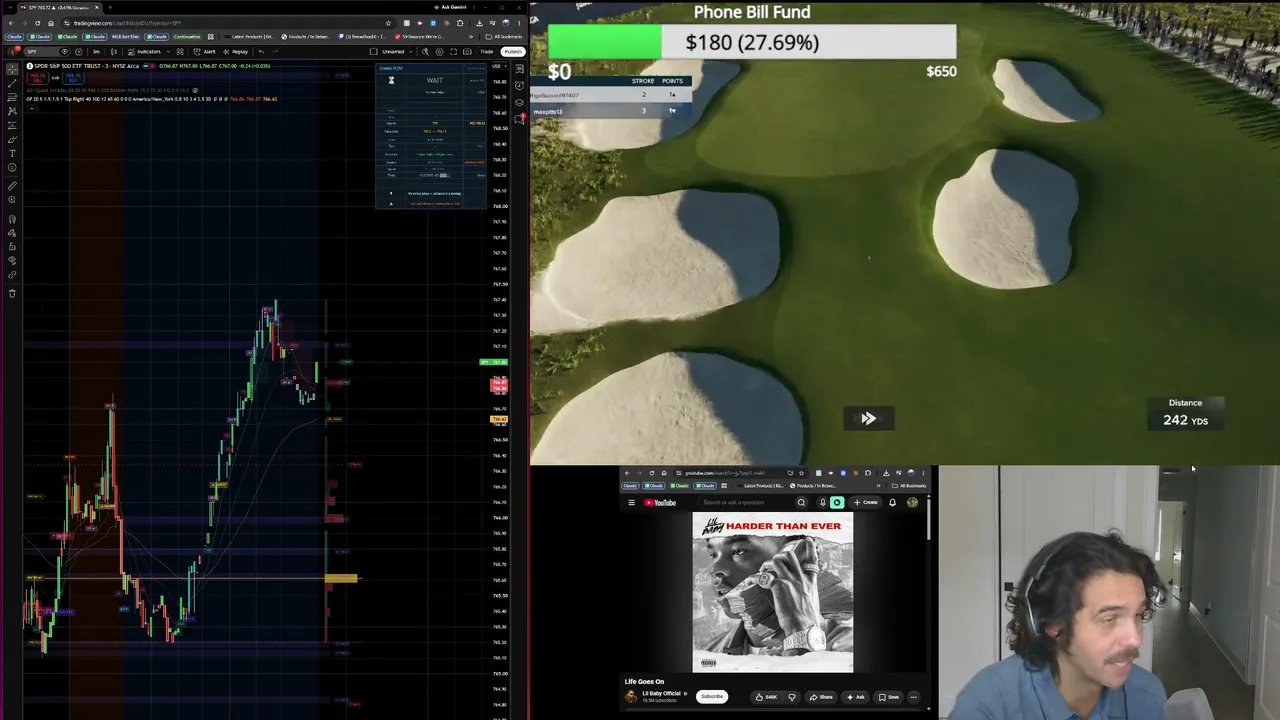This screenshot has height=720, width=1280.
Task: Open the YouTube hamburger guide menu
Action: click(x=631, y=503)
